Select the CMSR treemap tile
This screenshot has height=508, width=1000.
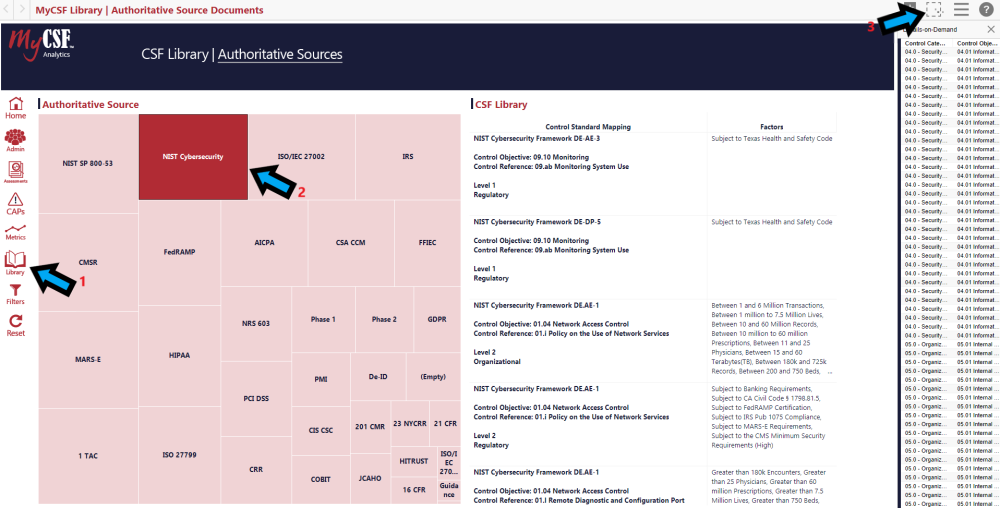click(88, 263)
